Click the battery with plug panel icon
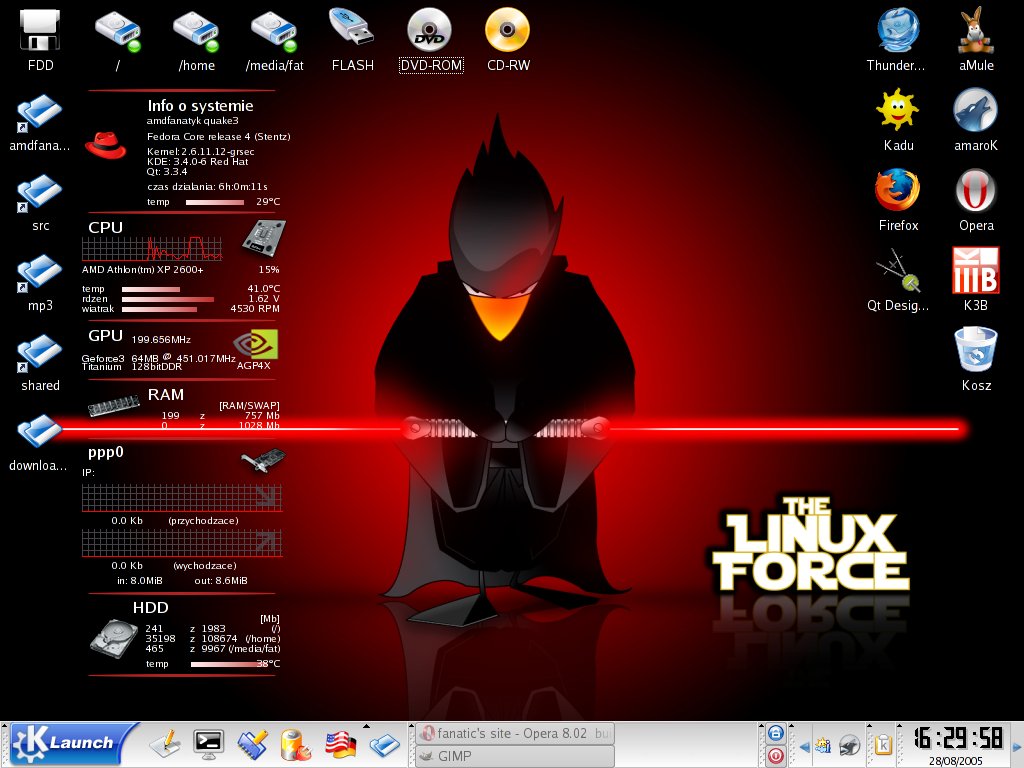The height and width of the screenshot is (768, 1024). [x=295, y=744]
